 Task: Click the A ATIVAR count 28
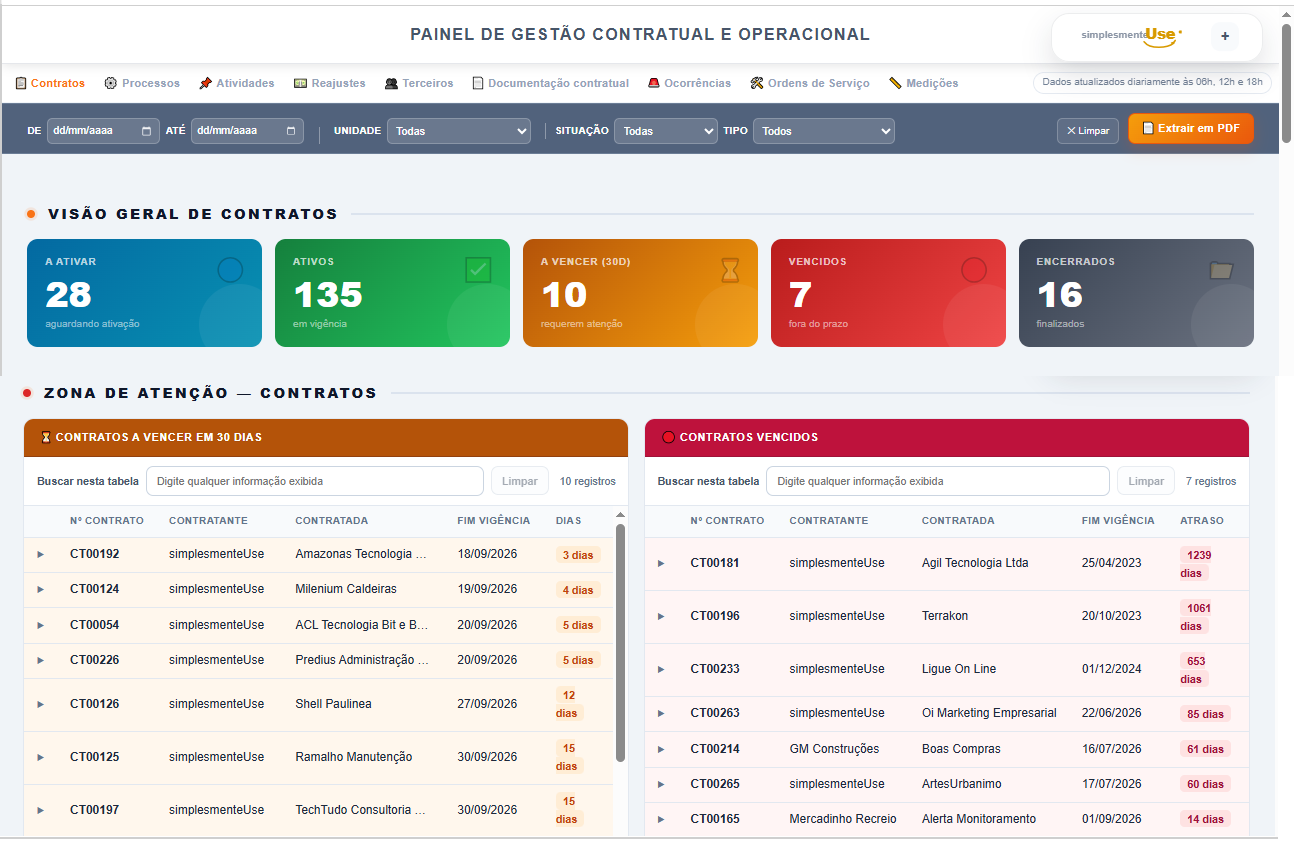pyautogui.click(x=68, y=295)
